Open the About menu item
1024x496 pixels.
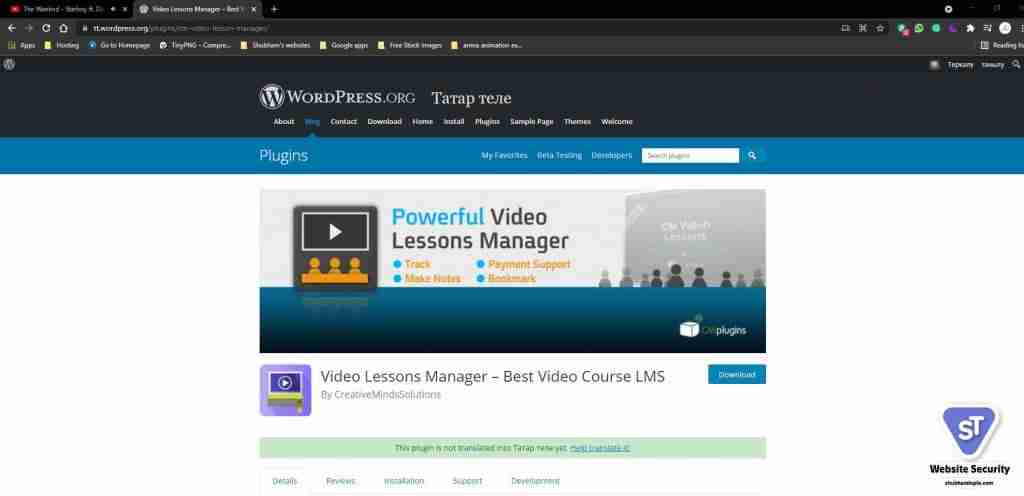click(283, 122)
